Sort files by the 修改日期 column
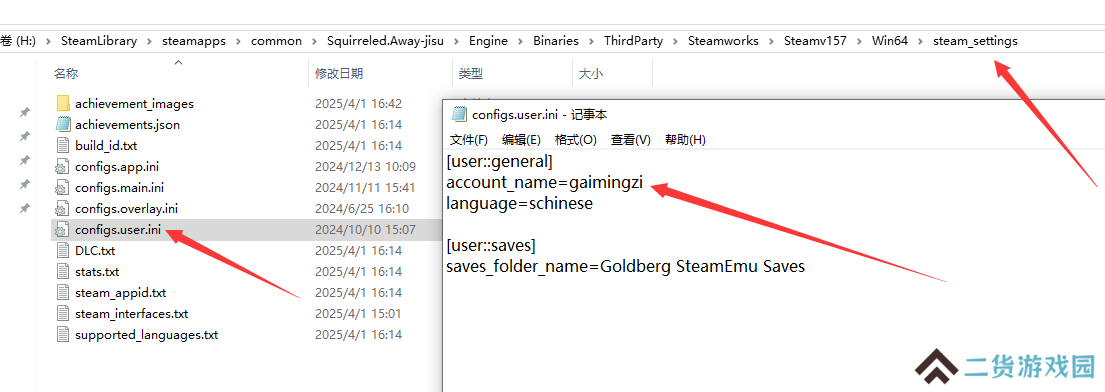This screenshot has height=392, width=1105. tap(339, 73)
